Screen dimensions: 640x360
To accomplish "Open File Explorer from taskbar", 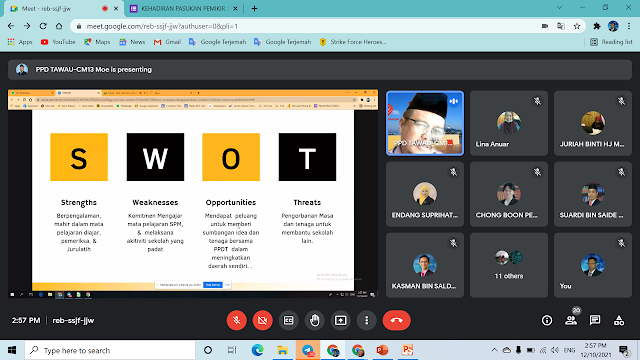I will [x=282, y=350].
